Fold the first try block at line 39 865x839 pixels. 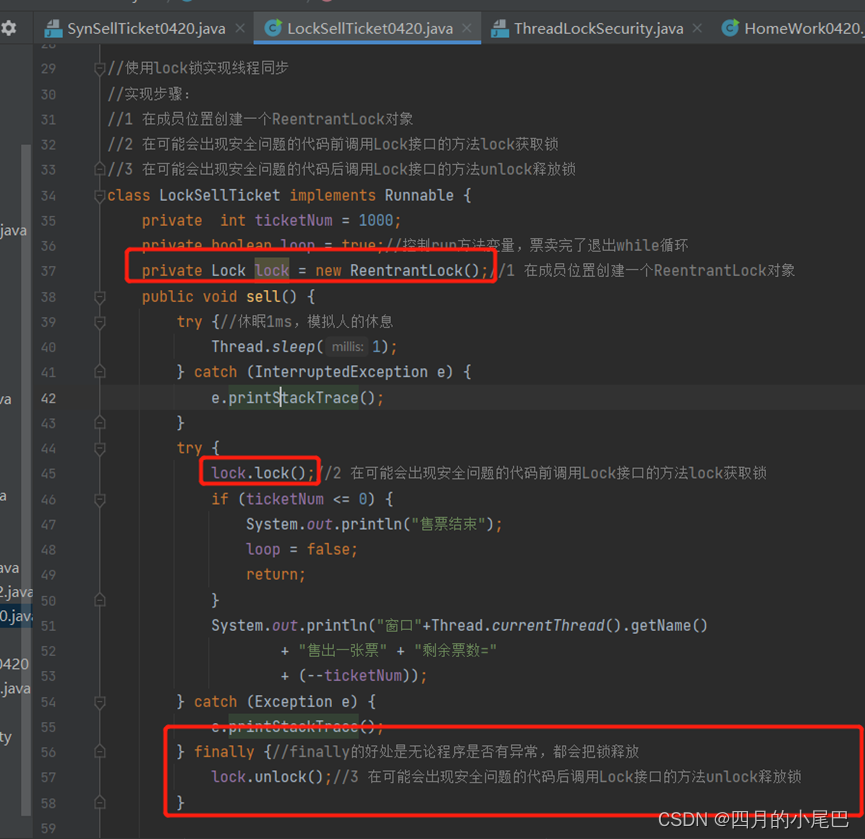tap(100, 322)
